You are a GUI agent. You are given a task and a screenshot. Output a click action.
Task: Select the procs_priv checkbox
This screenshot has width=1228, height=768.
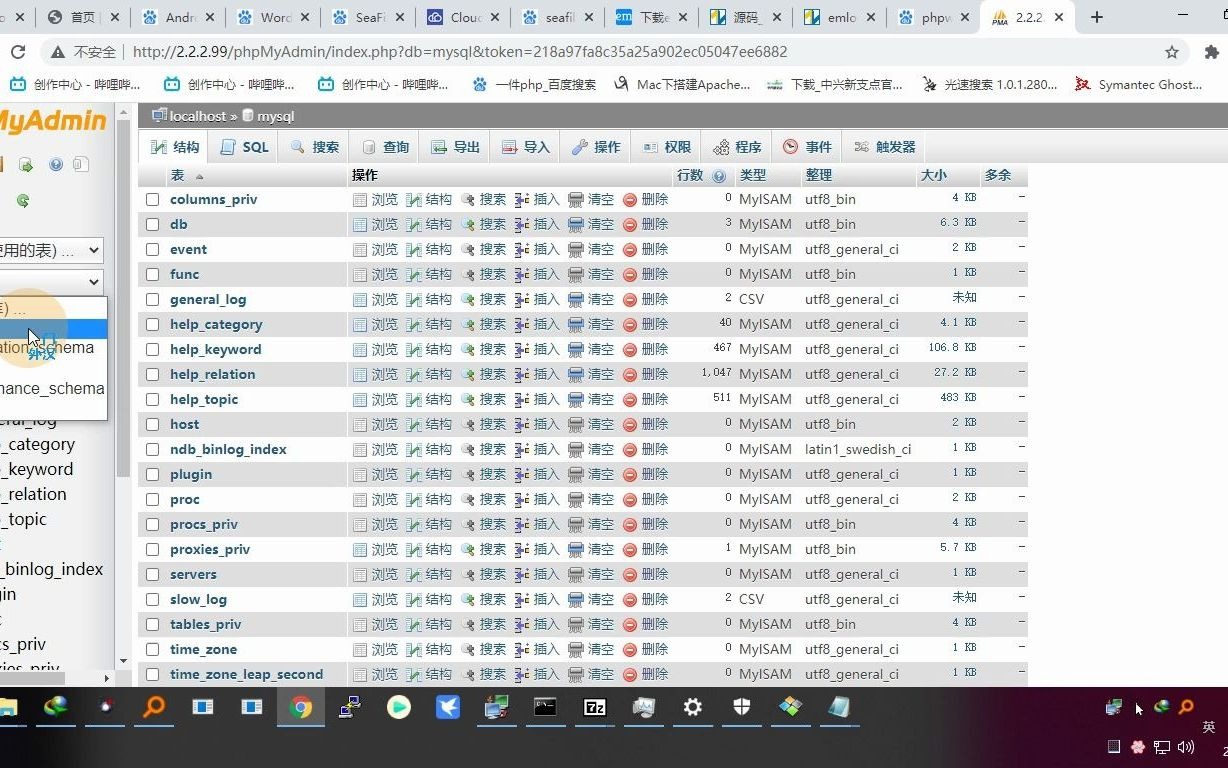click(x=152, y=524)
